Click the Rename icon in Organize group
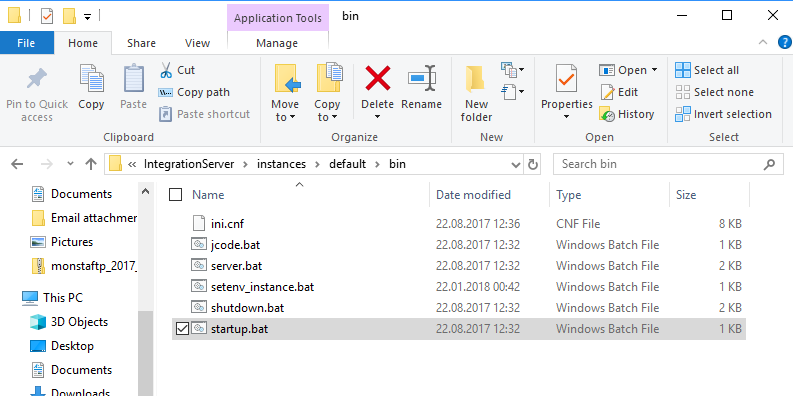This screenshot has height=396, width=793. tap(421, 78)
